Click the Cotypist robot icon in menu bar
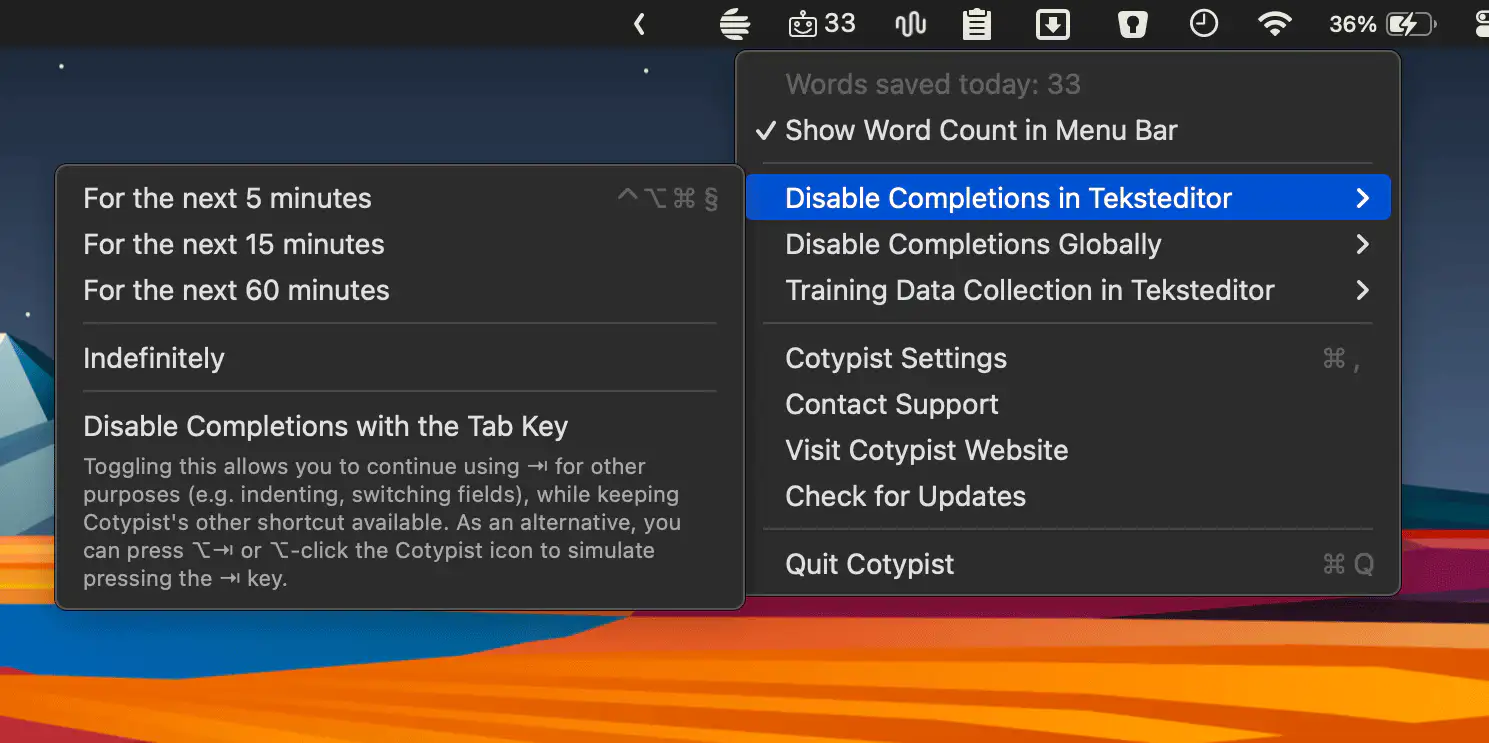Image resolution: width=1489 pixels, height=743 pixels. [803, 24]
